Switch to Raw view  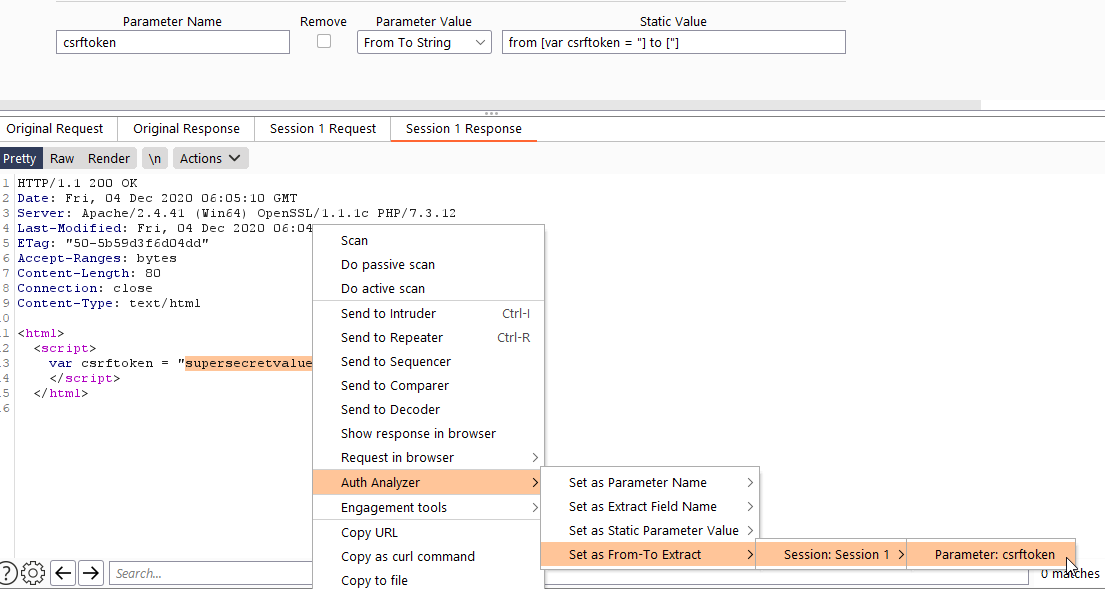(62, 159)
